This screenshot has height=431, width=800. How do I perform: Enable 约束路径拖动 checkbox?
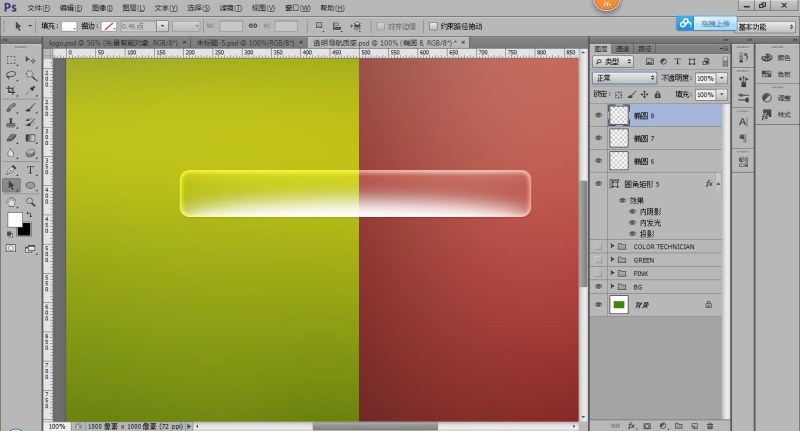coord(433,26)
